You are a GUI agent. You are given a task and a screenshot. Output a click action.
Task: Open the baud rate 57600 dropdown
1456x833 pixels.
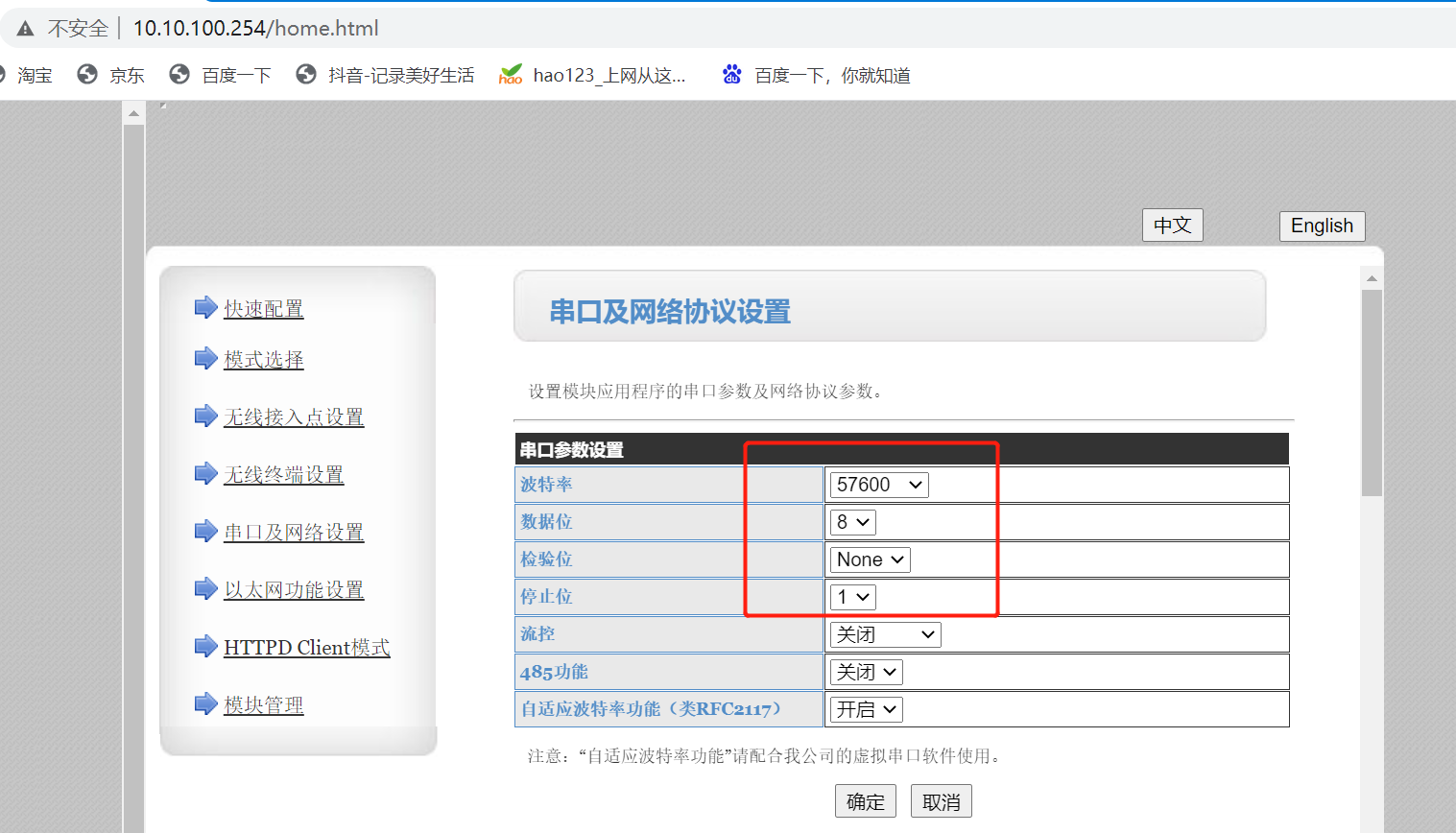tap(879, 485)
